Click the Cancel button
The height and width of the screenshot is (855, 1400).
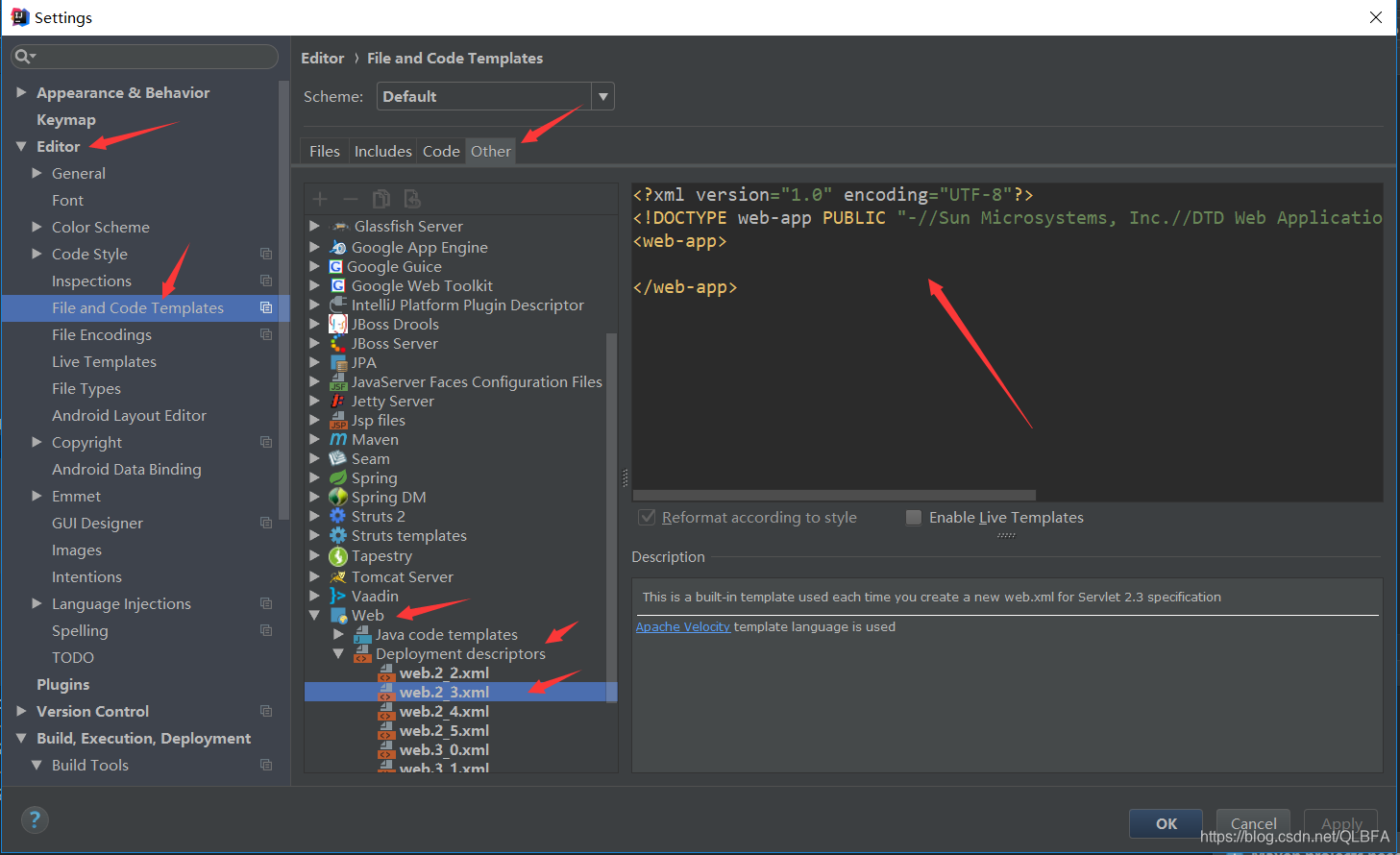(x=1253, y=823)
